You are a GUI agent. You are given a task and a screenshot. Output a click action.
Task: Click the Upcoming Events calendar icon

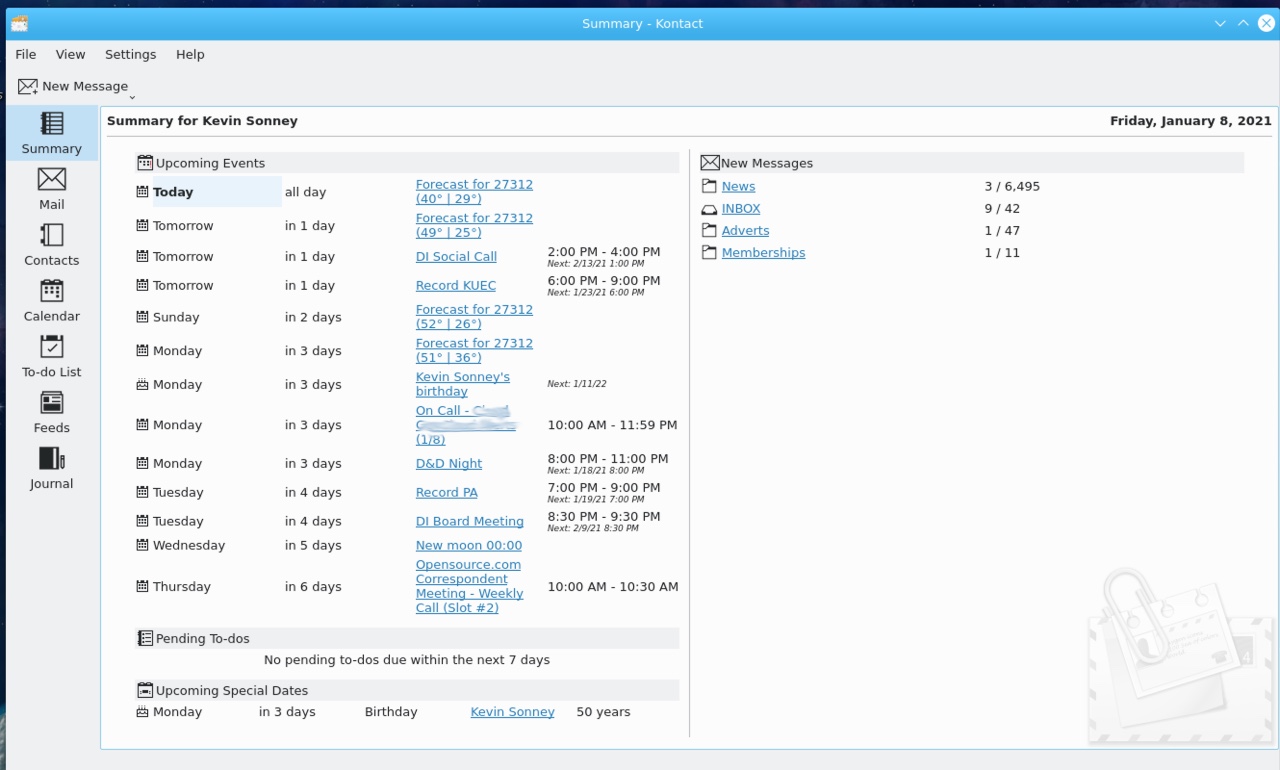(144, 162)
